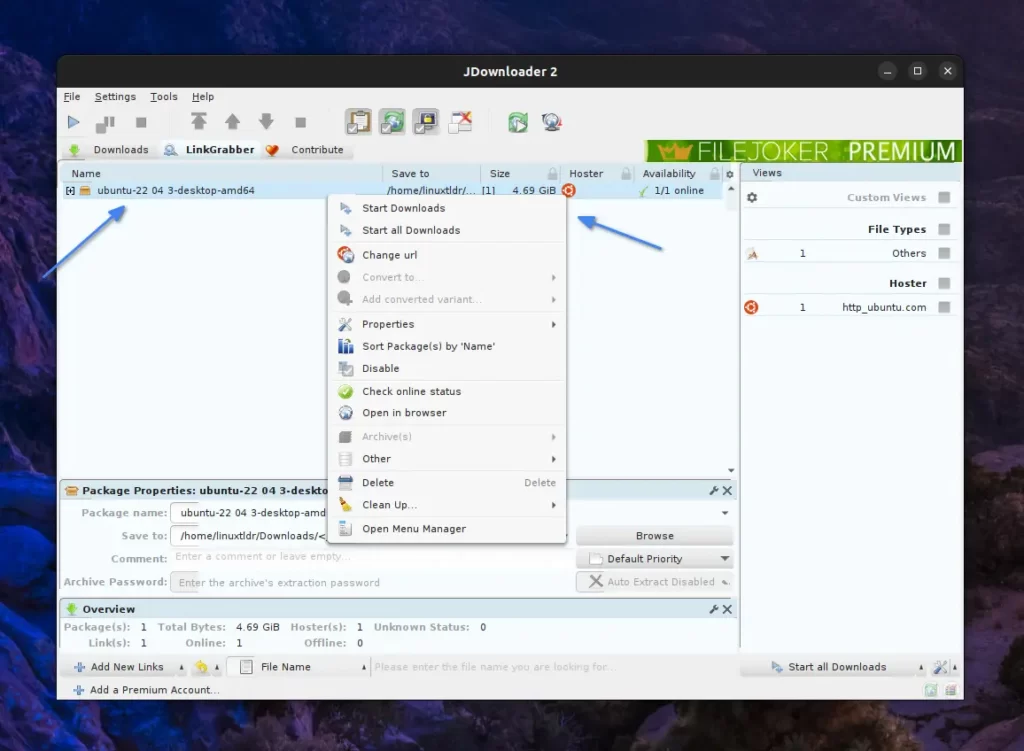Click the Reconnect toolbar icon
Image resolution: width=1024 pixels, height=751 pixels.
tap(518, 122)
